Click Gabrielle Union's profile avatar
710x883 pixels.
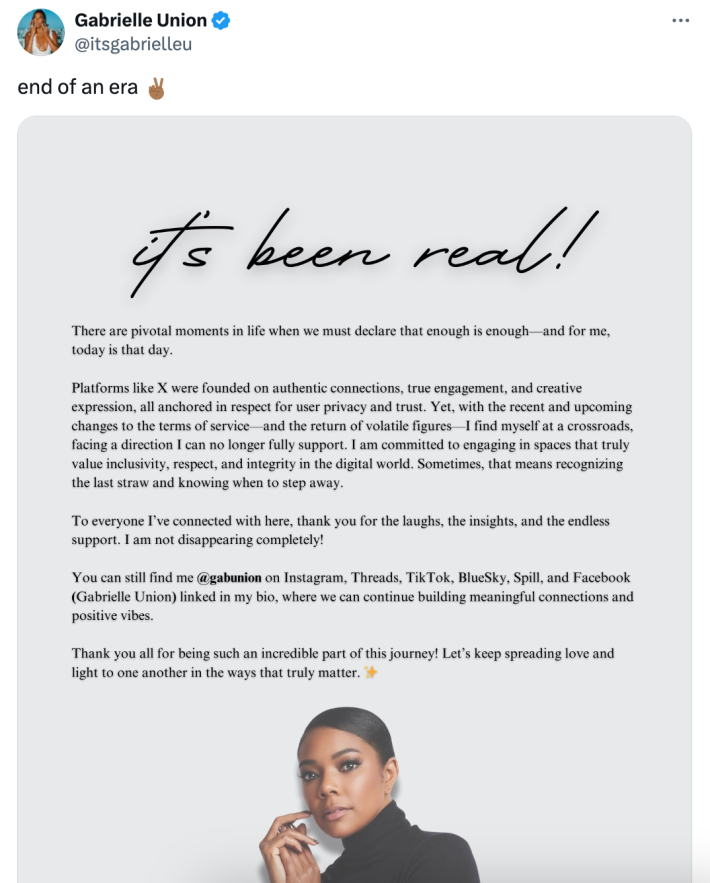click(40, 32)
